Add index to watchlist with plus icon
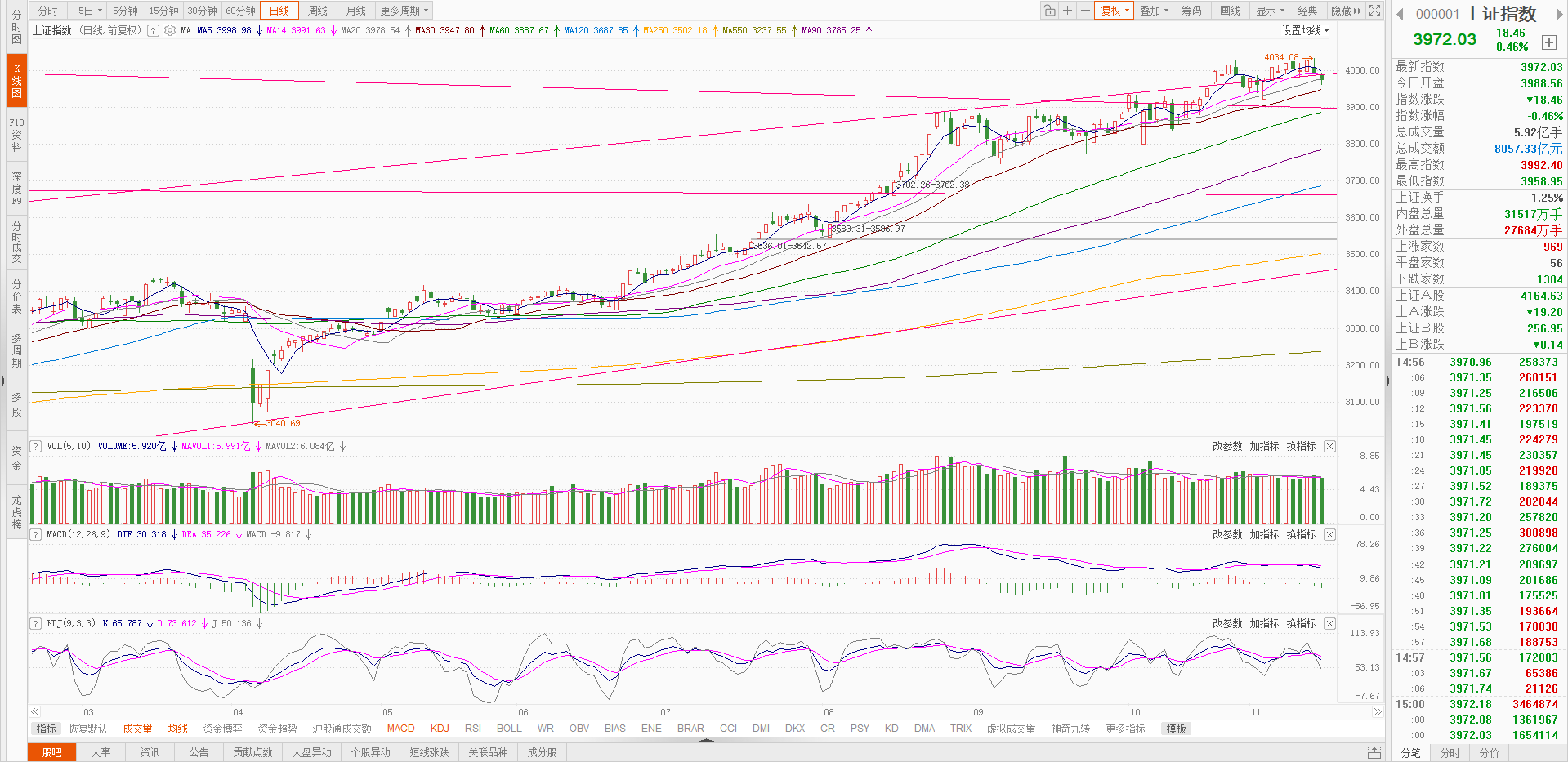The width and height of the screenshot is (1568, 762). coord(1548,42)
